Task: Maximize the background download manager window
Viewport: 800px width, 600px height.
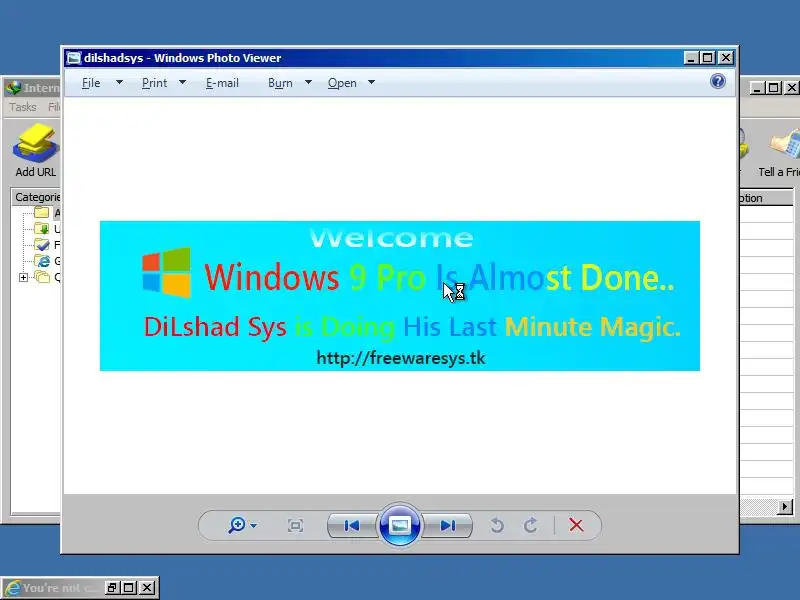Action: [774, 88]
